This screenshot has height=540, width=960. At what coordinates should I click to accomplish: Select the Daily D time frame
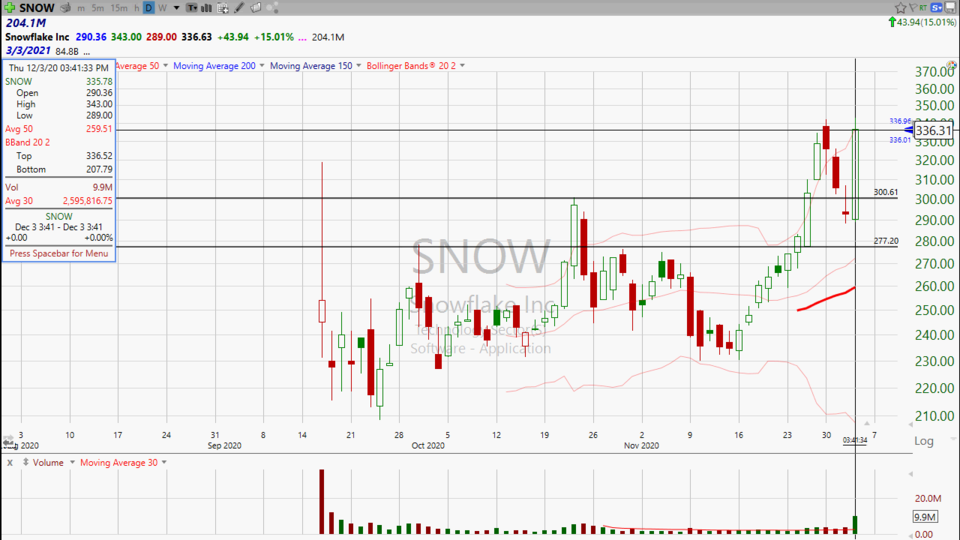pyautogui.click(x=149, y=8)
